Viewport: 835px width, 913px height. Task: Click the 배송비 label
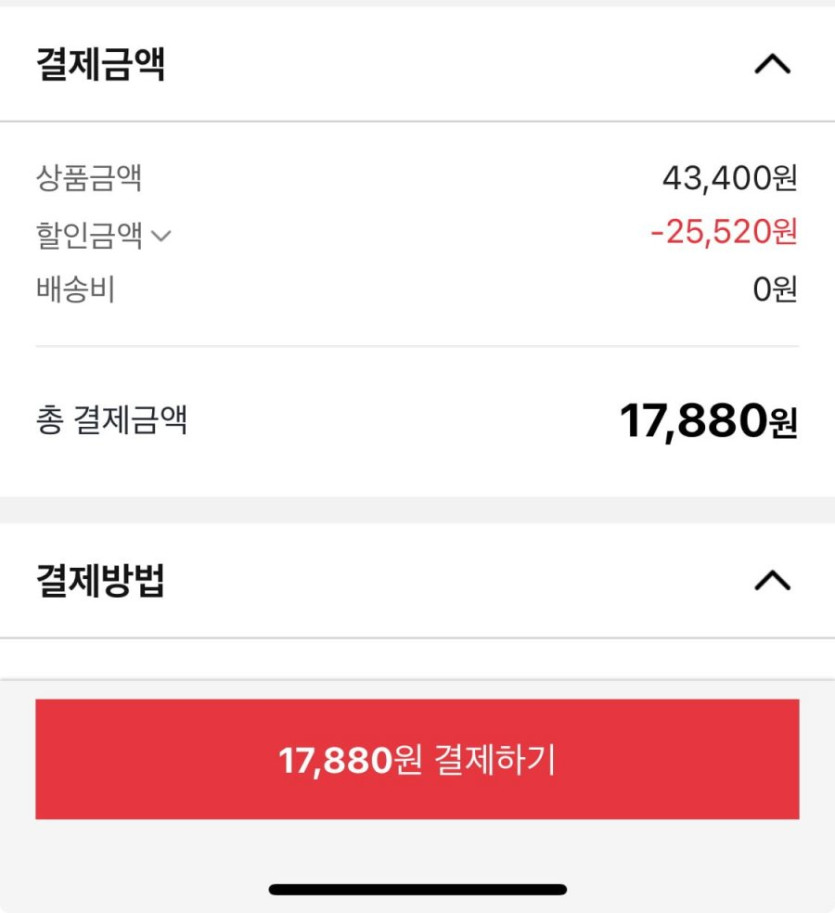(x=76, y=290)
